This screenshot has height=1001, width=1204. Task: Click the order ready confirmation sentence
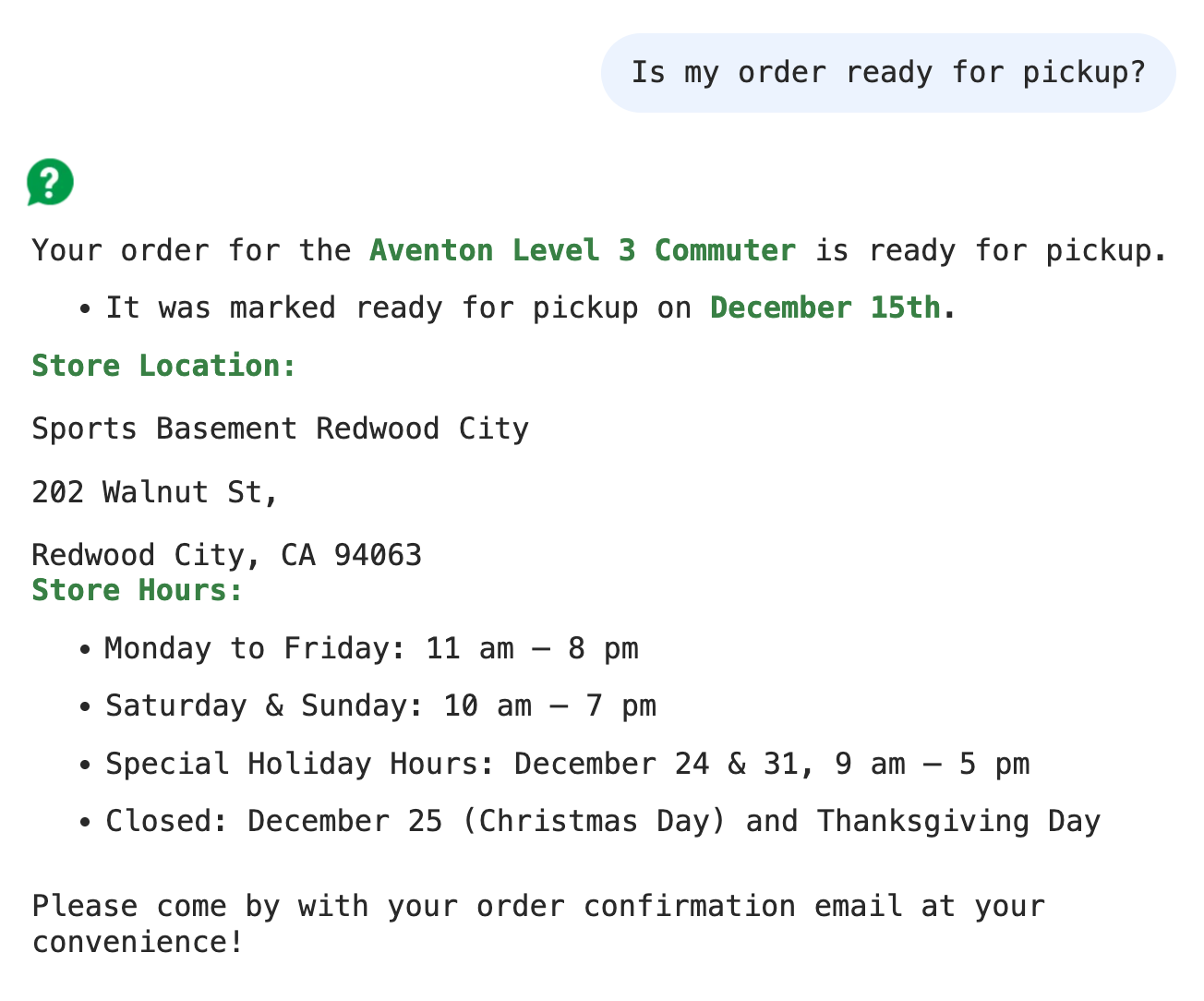pyautogui.click(x=599, y=250)
